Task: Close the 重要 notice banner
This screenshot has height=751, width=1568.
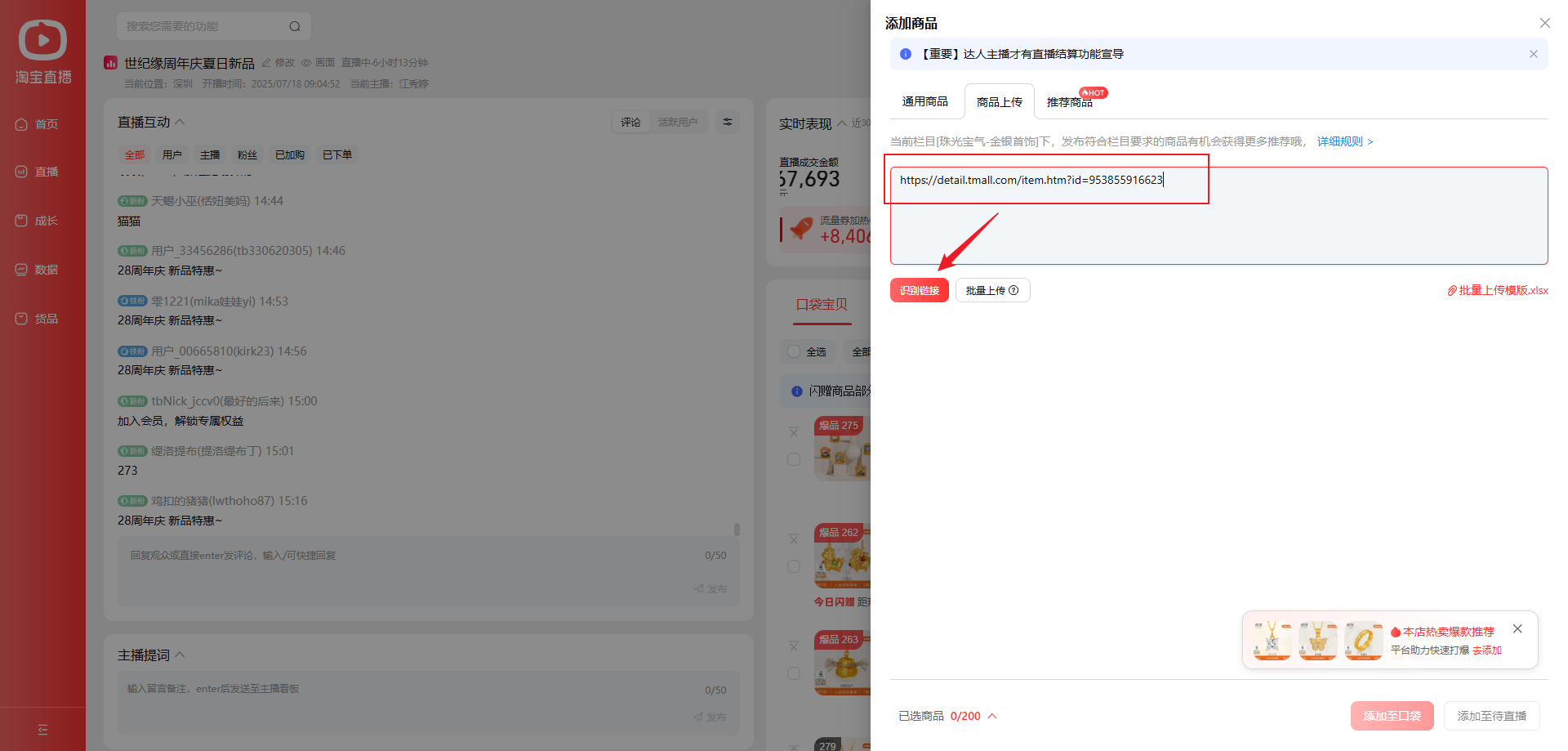Action: pos(1533,55)
